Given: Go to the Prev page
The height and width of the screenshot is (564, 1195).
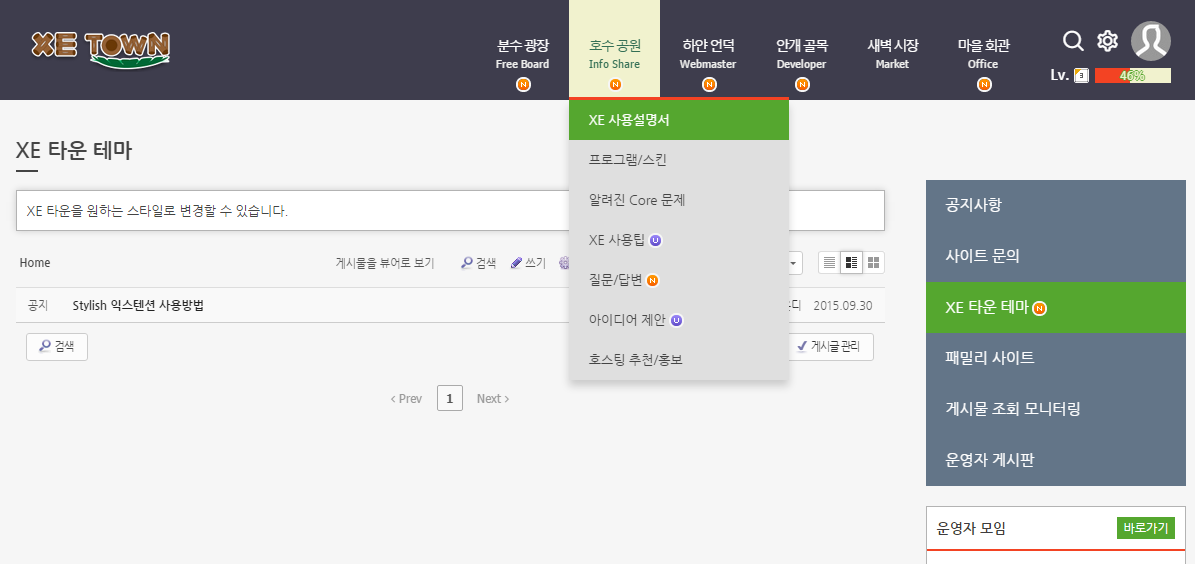Looking at the screenshot, I should click(x=406, y=399).
